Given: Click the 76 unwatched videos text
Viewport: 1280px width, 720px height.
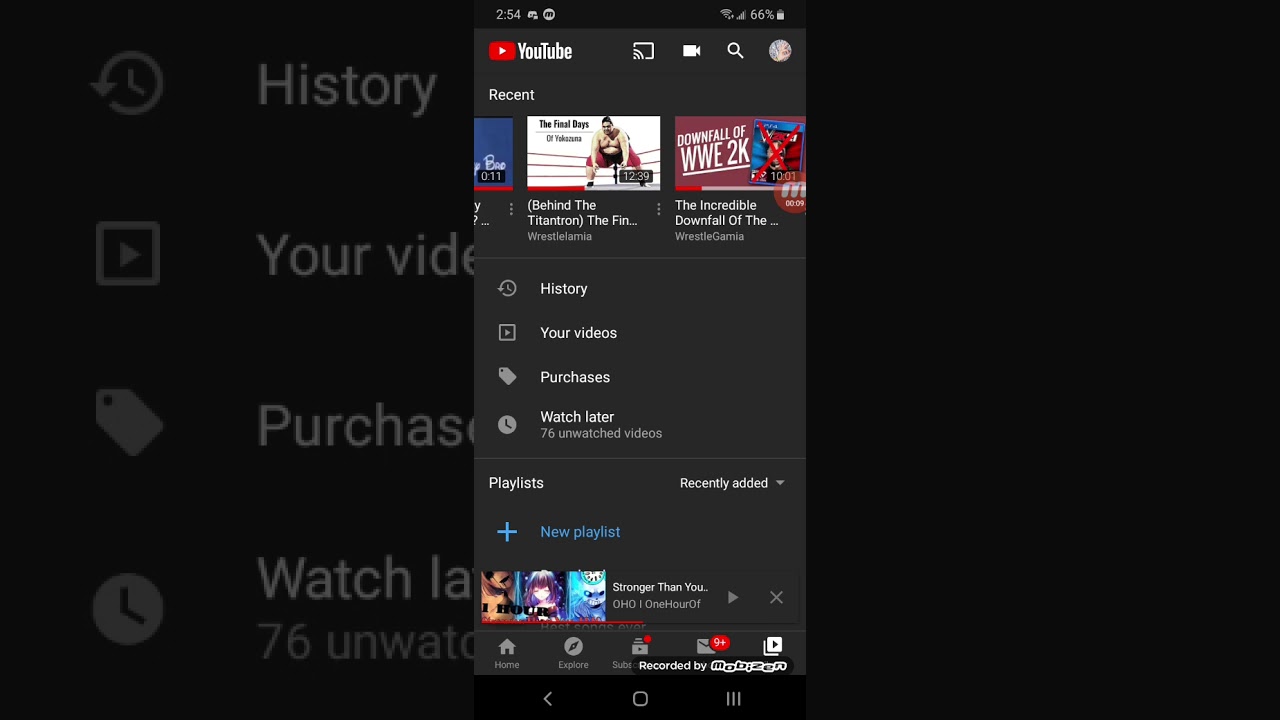Looking at the screenshot, I should (601, 434).
